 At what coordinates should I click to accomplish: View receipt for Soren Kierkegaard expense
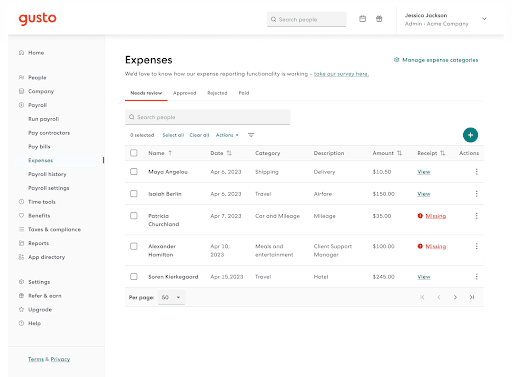click(x=424, y=277)
